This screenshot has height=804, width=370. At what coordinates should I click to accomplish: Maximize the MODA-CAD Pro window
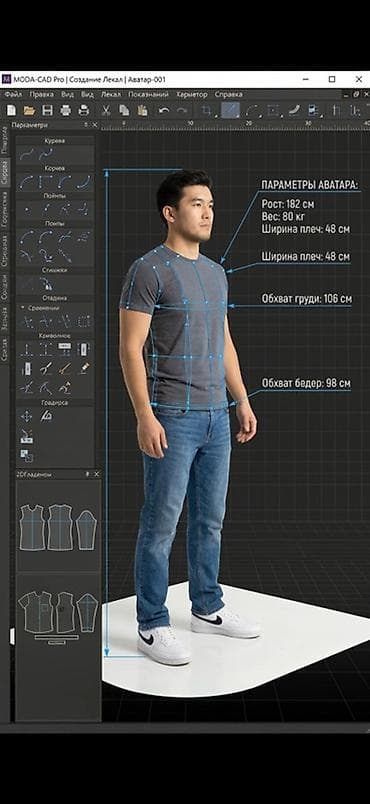tap(332, 79)
